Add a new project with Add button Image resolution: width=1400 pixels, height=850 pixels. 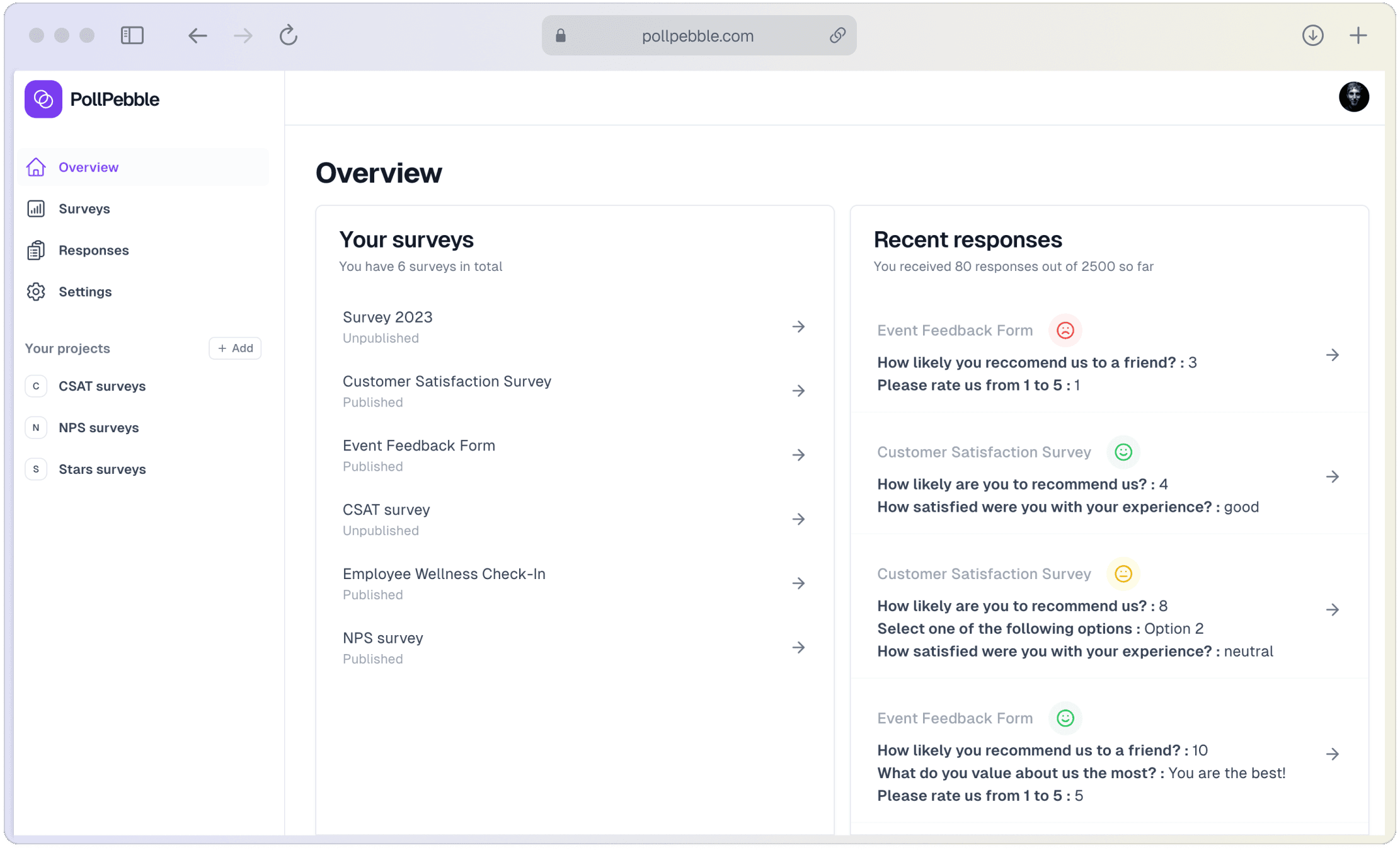coord(235,348)
